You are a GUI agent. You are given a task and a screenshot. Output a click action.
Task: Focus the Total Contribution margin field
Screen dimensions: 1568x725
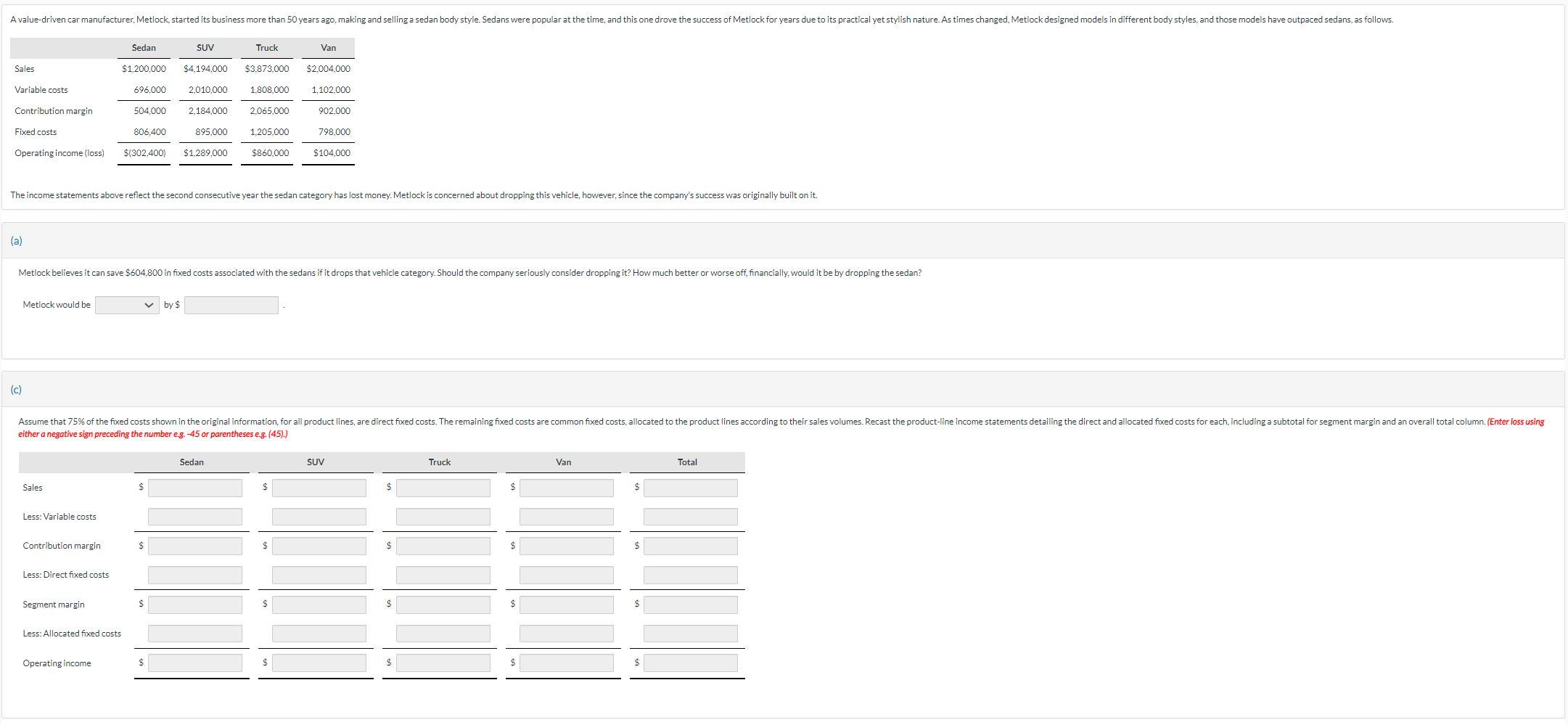tap(691, 546)
